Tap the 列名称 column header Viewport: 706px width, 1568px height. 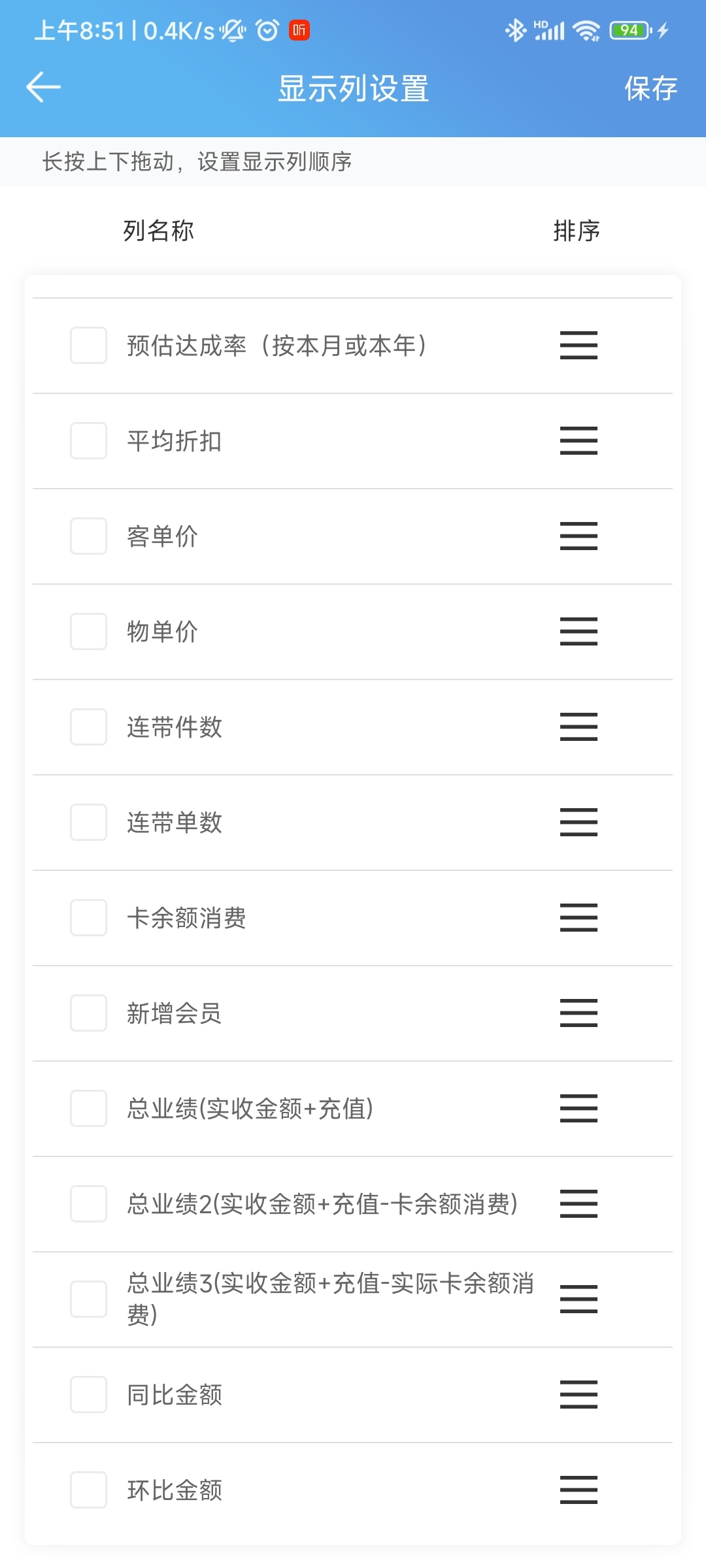click(x=159, y=231)
